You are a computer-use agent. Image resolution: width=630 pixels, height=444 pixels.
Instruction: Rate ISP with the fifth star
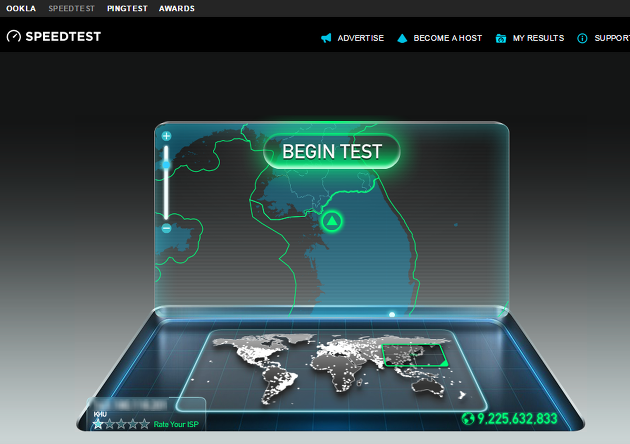[x=144, y=424]
